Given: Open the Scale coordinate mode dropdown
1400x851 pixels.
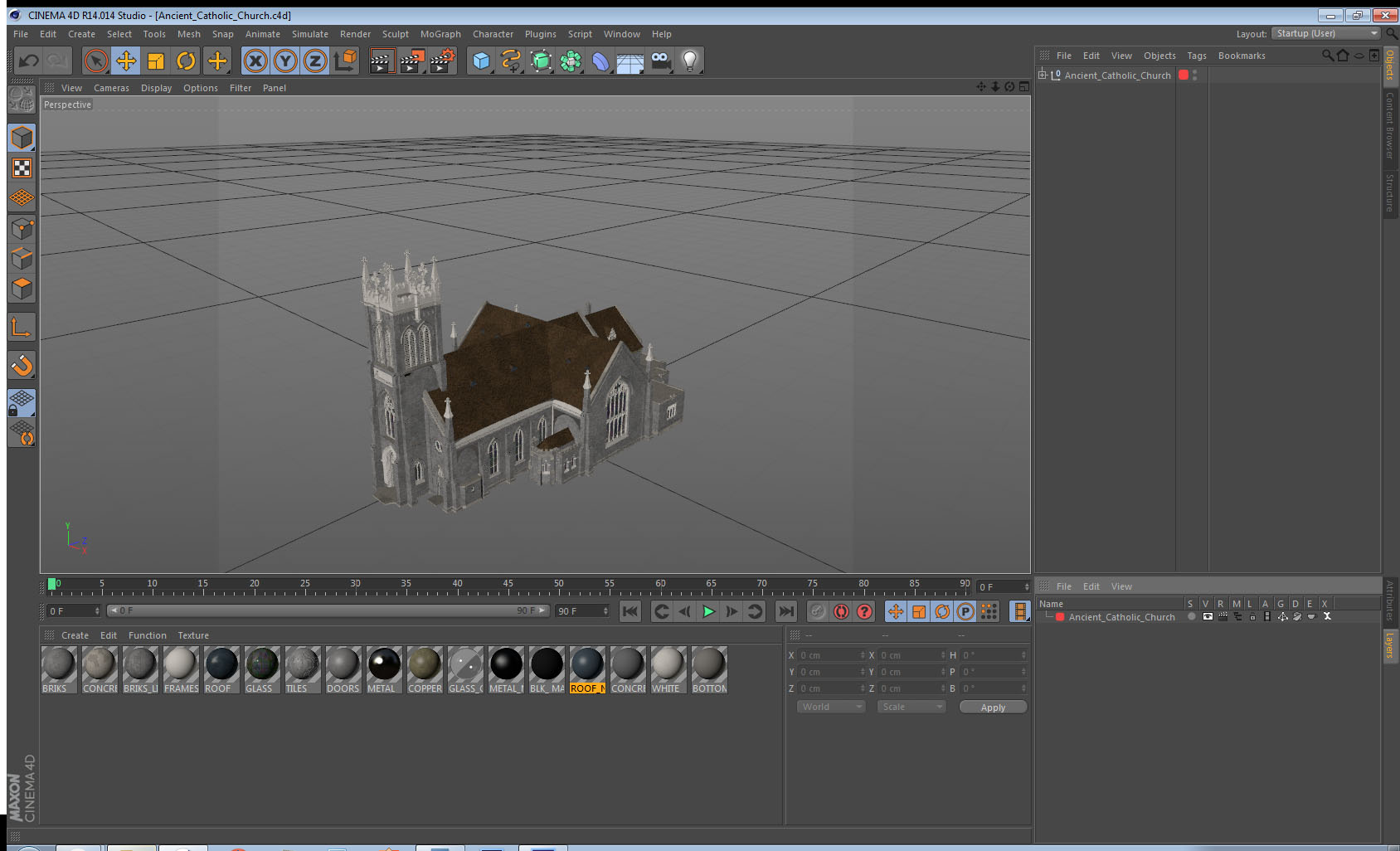Looking at the screenshot, I should coord(911,707).
